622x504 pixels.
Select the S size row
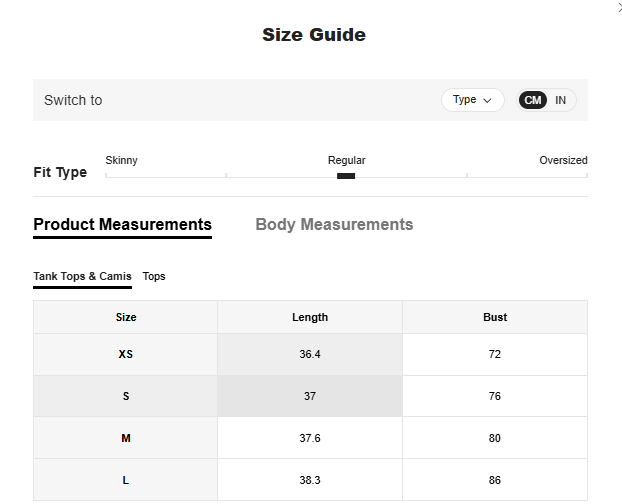126,396
